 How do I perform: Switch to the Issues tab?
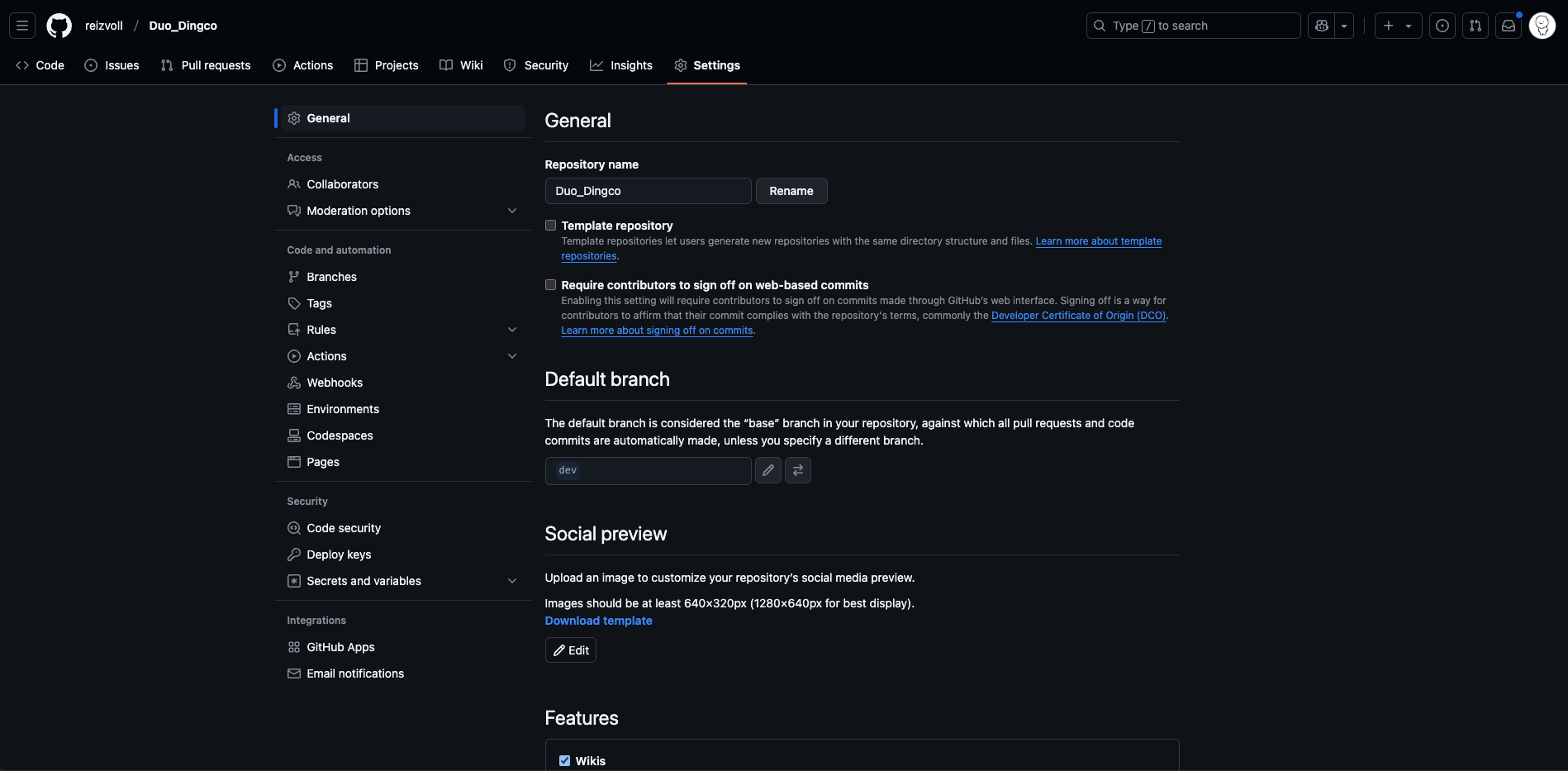click(x=112, y=65)
